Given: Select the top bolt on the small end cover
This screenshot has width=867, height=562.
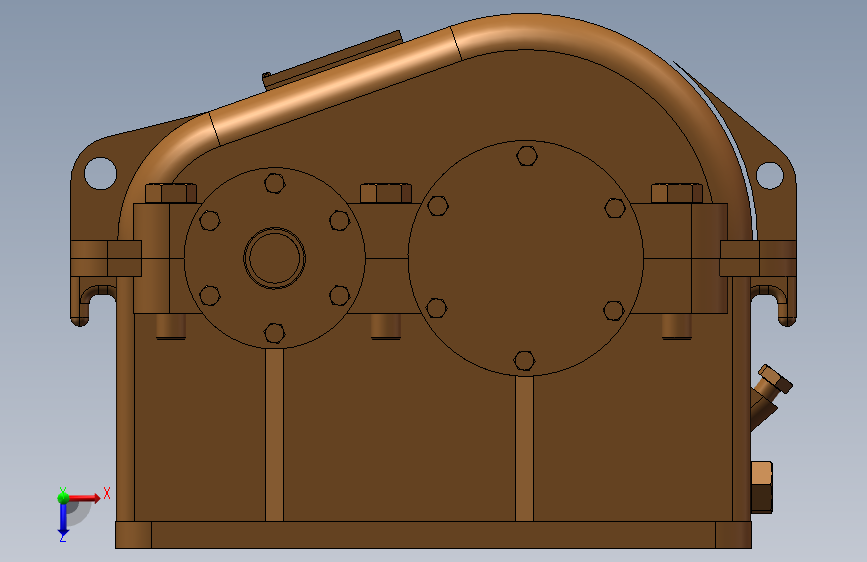Looking at the screenshot, I should click(x=274, y=183).
